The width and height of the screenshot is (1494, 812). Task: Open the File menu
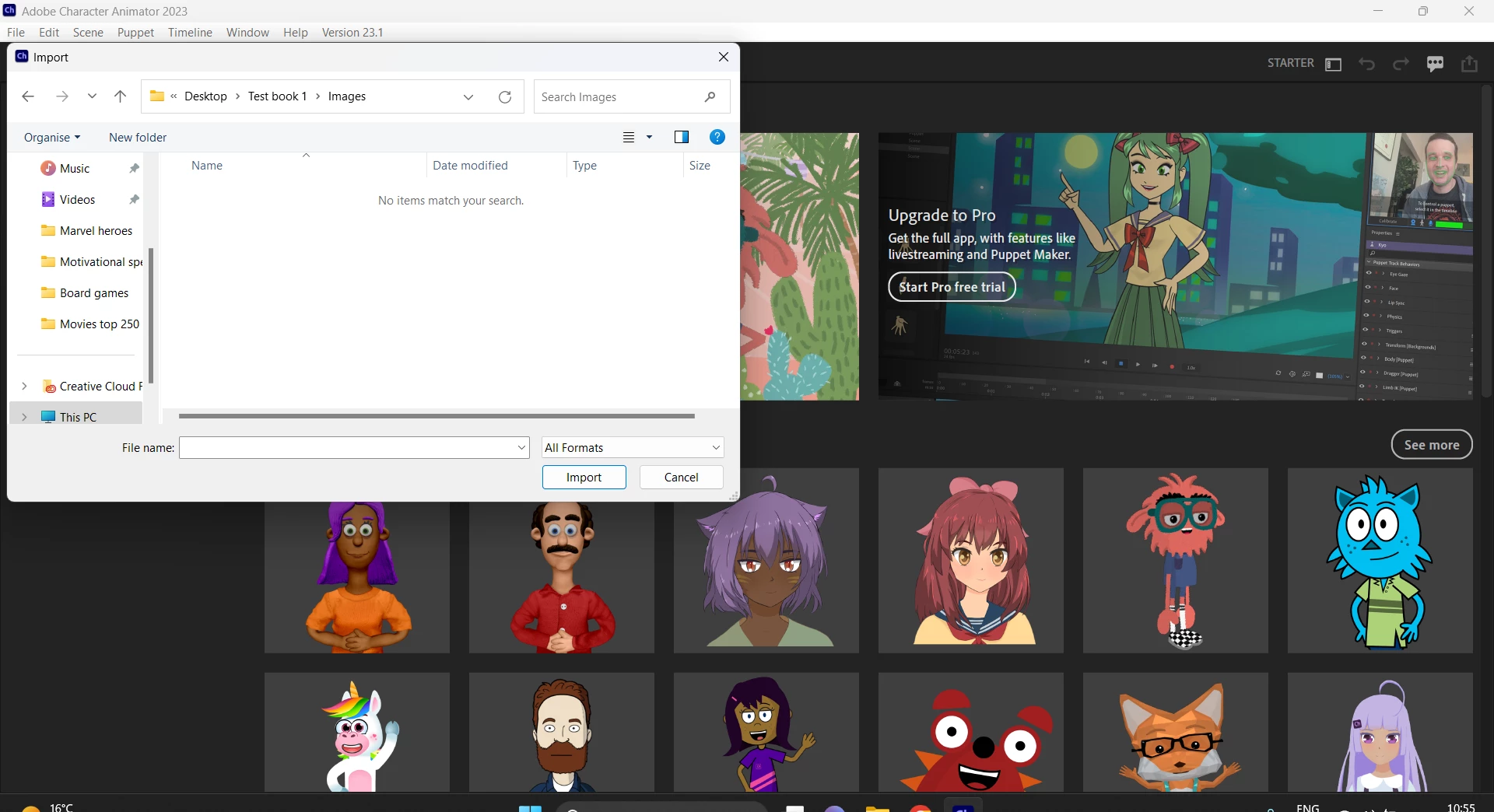[x=16, y=33]
